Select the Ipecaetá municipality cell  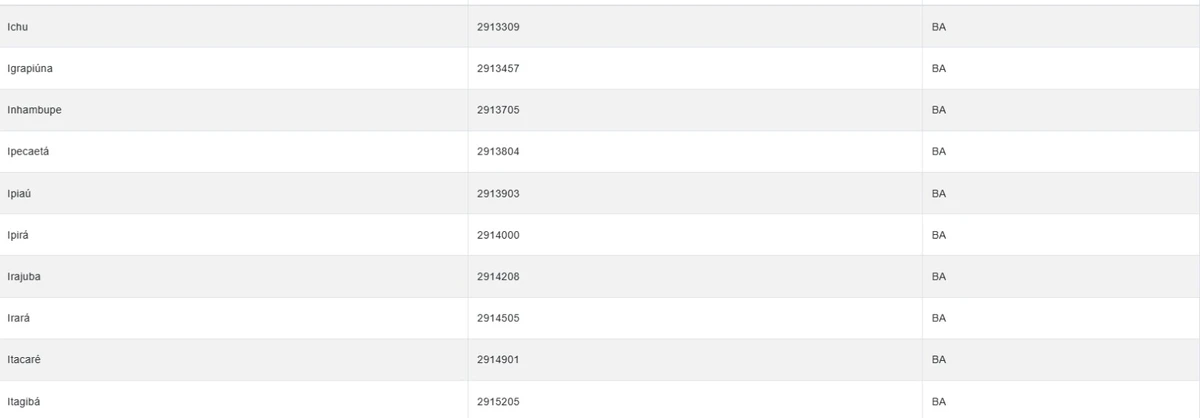[28, 152]
